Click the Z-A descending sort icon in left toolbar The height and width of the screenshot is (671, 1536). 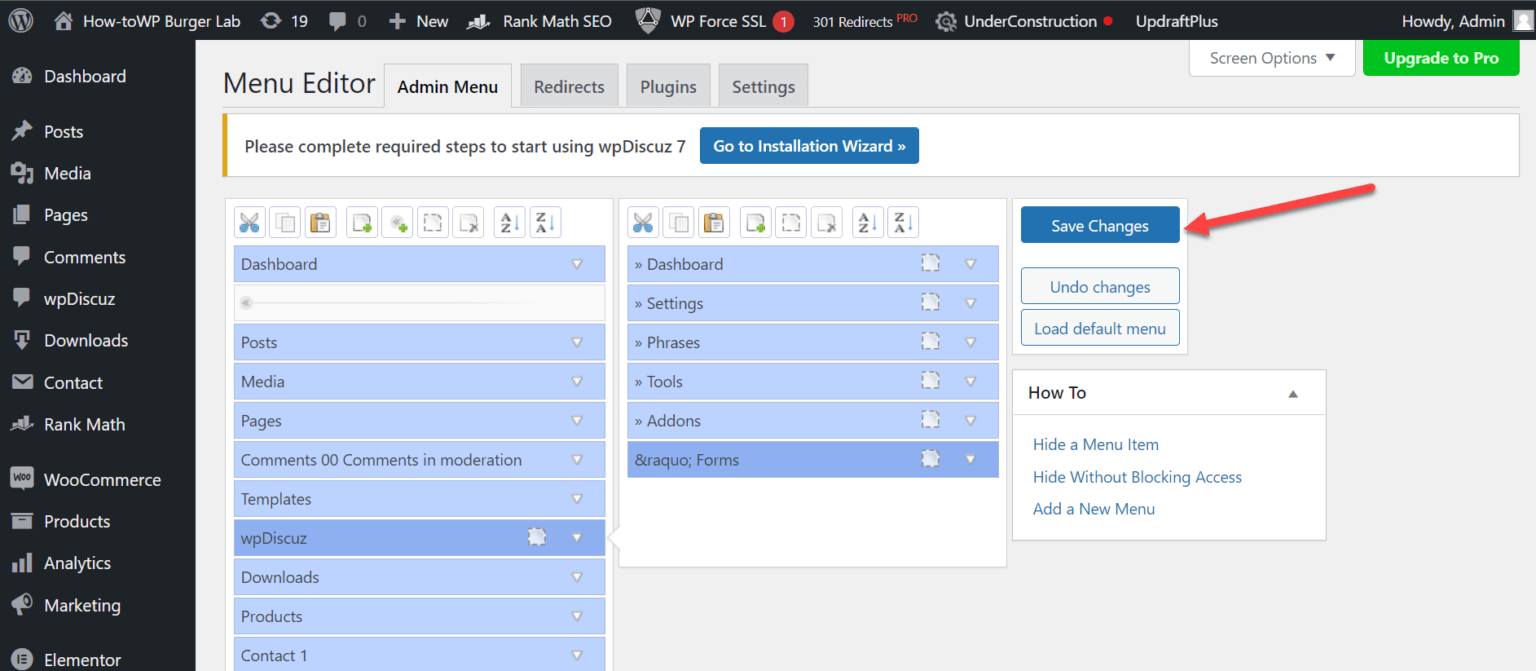(x=545, y=222)
